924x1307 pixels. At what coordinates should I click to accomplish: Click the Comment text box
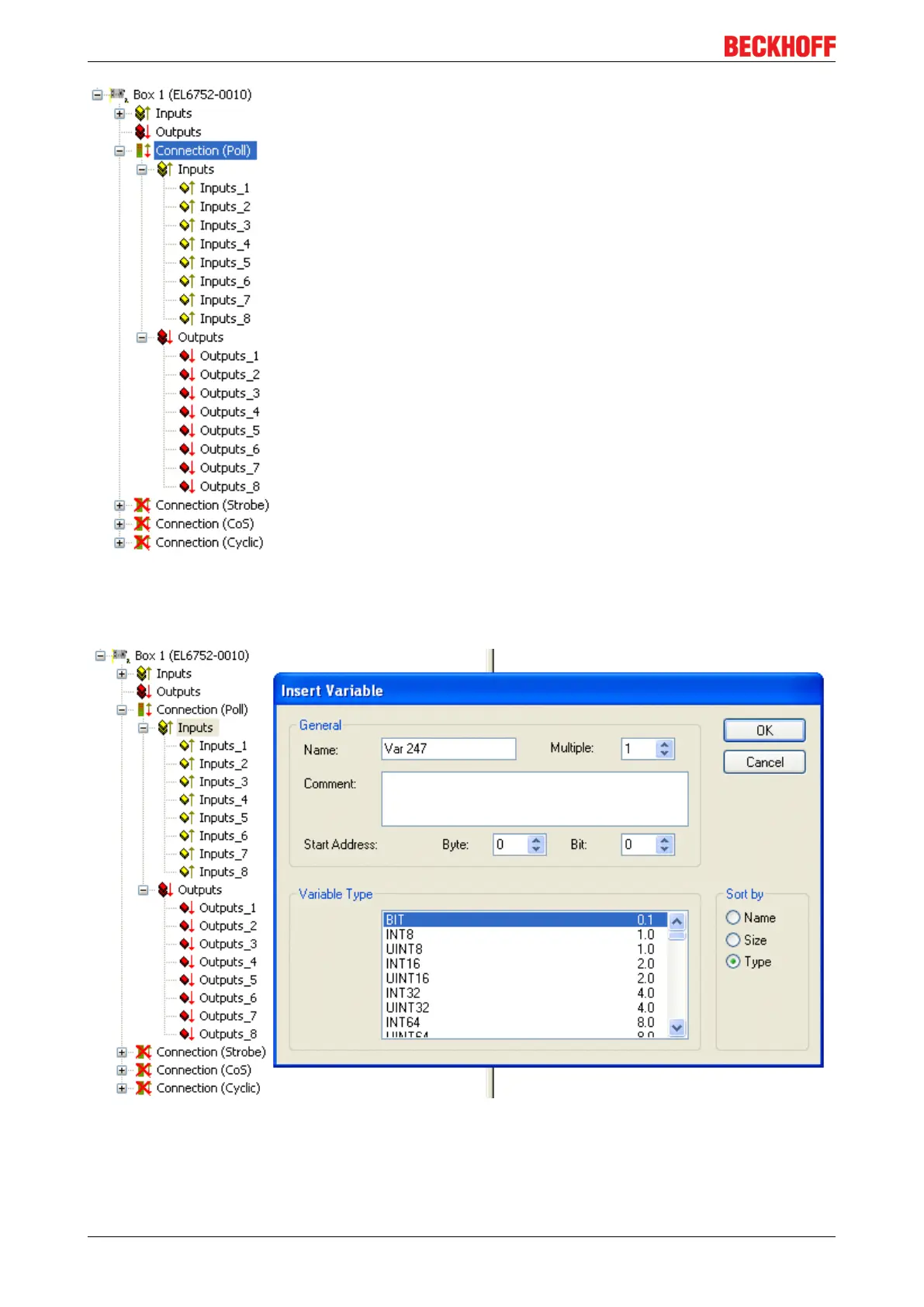pyautogui.click(x=535, y=799)
